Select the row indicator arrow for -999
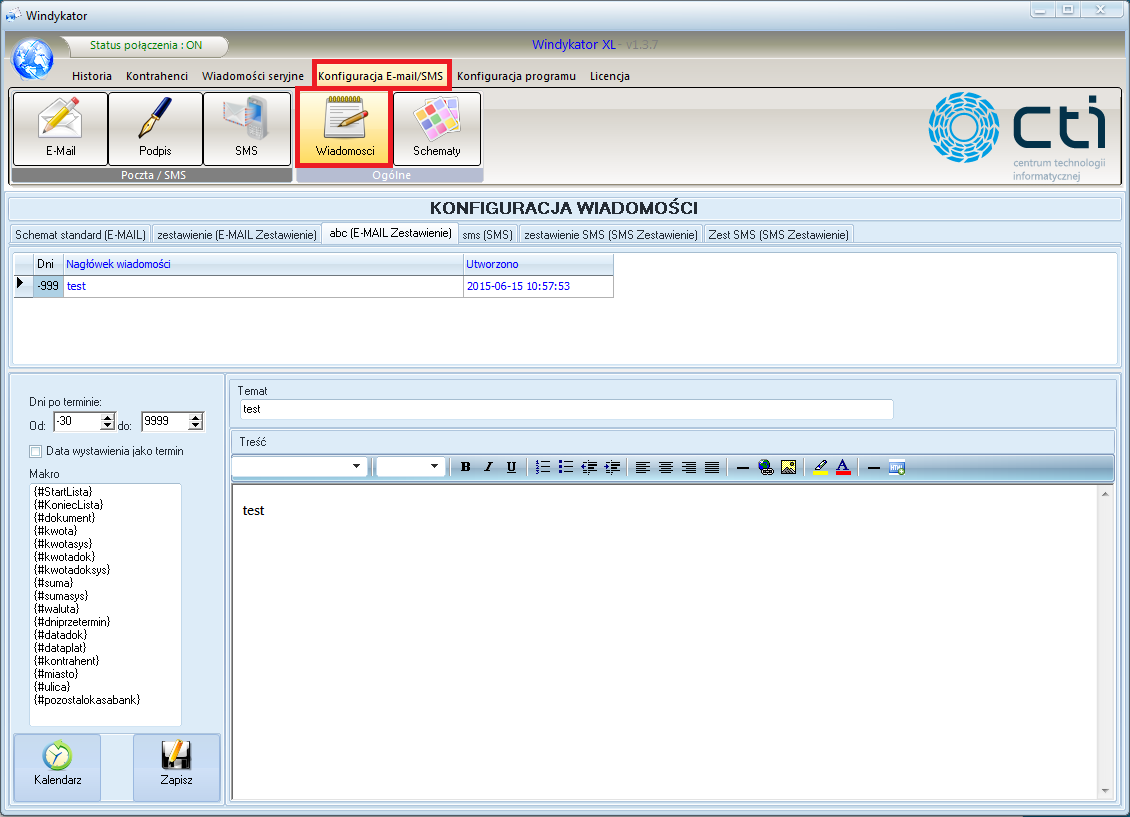The height and width of the screenshot is (817, 1130). pos(22,285)
